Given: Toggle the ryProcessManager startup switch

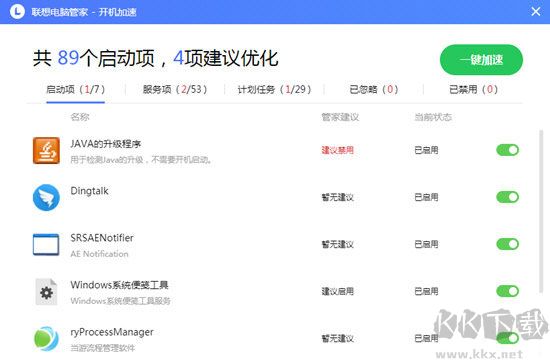Looking at the screenshot, I should coord(508,338).
